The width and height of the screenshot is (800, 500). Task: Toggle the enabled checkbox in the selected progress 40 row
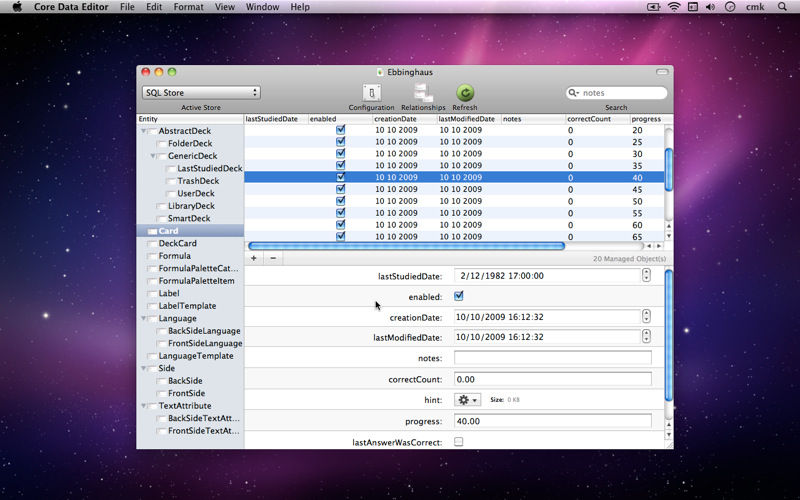point(340,177)
